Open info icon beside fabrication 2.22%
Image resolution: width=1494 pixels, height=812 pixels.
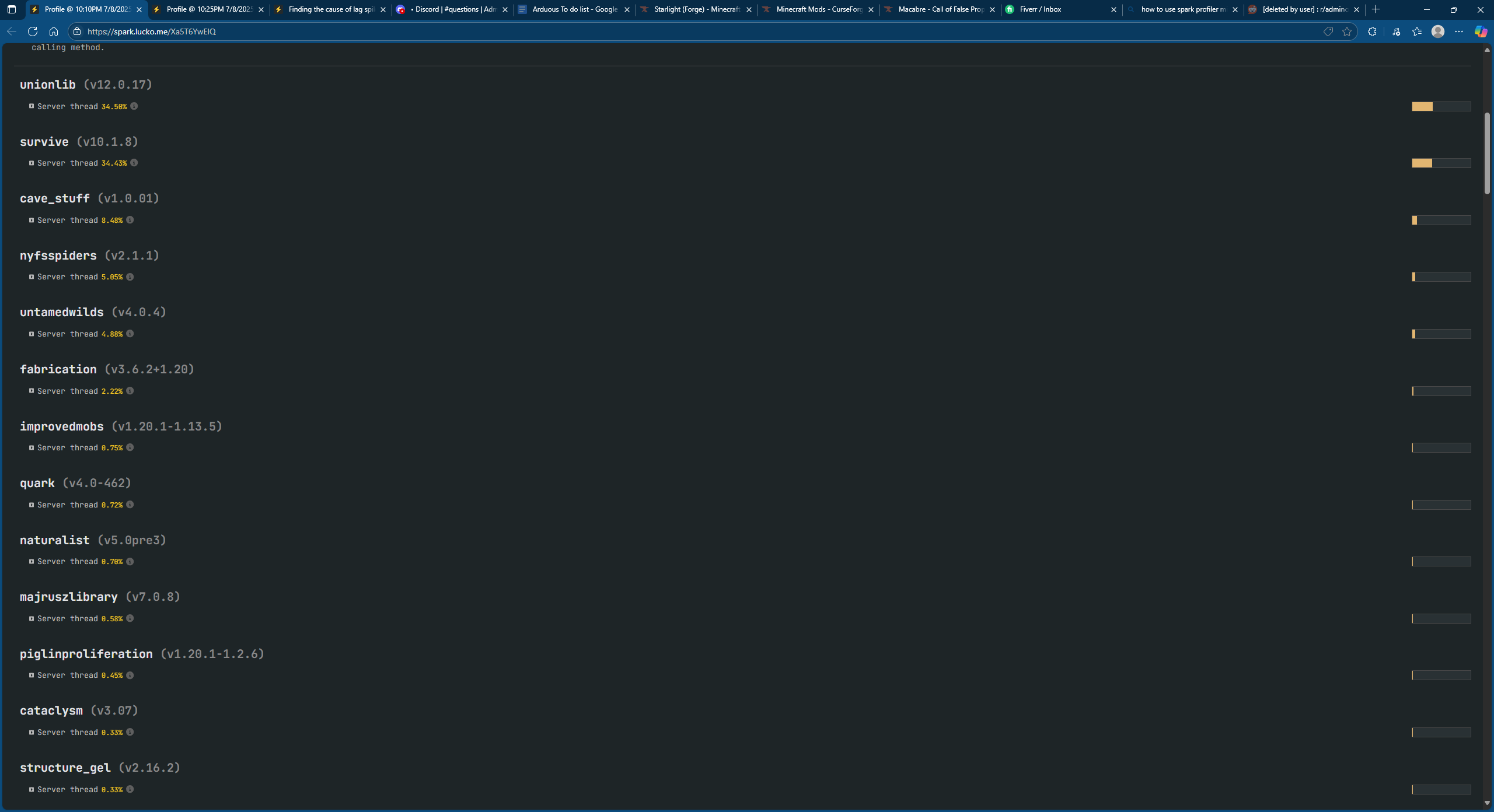click(x=130, y=391)
